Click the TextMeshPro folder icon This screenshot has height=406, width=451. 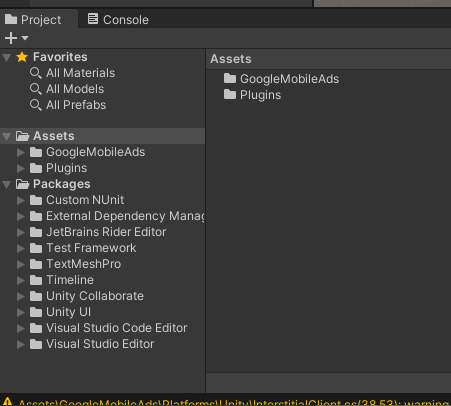36,264
